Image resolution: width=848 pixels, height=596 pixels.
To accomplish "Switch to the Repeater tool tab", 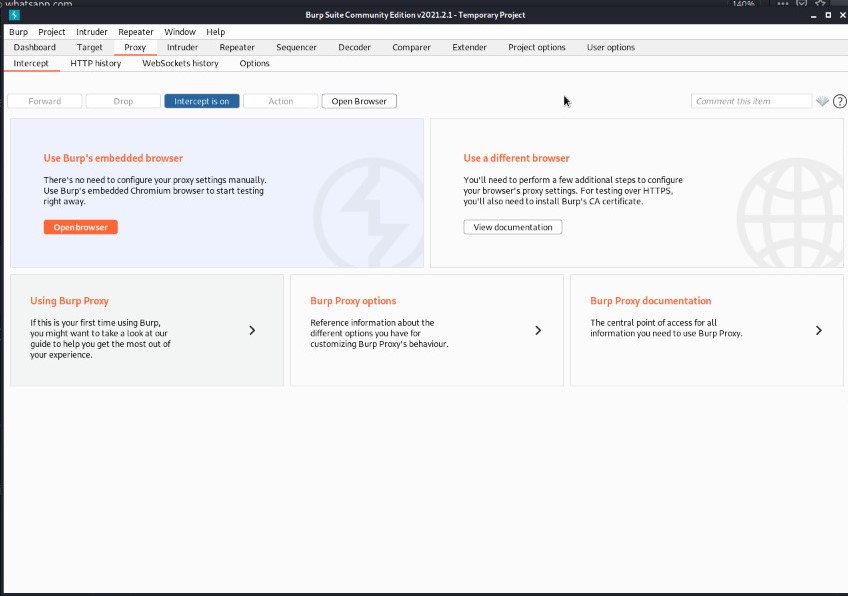I will pyautogui.click(x=237, y=48).
